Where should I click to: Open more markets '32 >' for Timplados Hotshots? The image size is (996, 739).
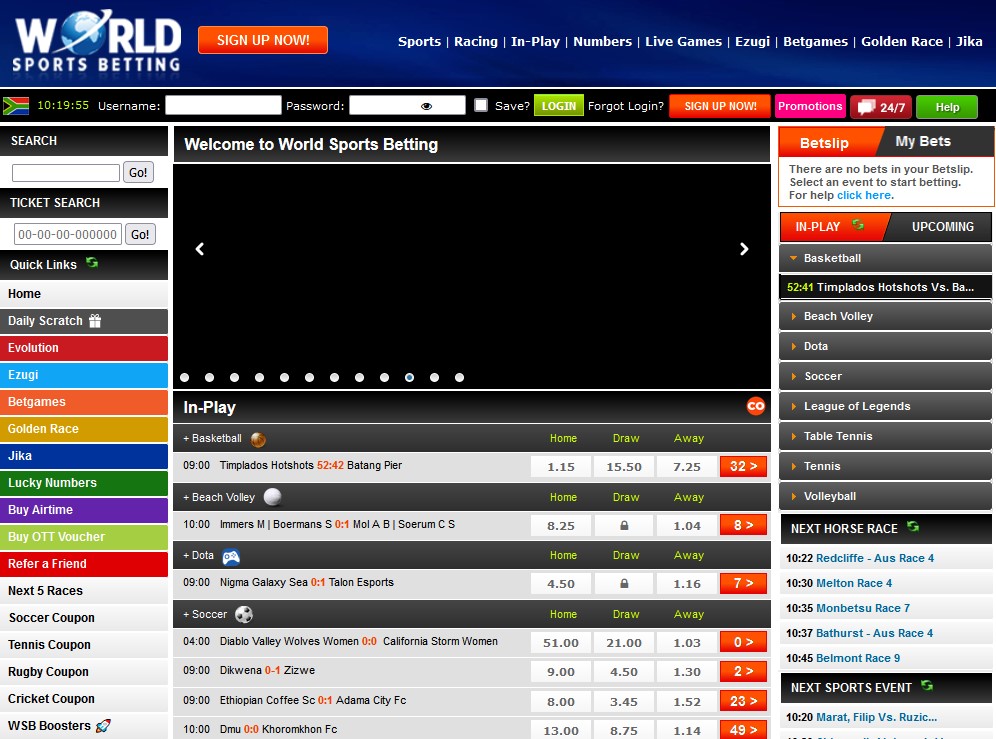(x=743, y=466)
